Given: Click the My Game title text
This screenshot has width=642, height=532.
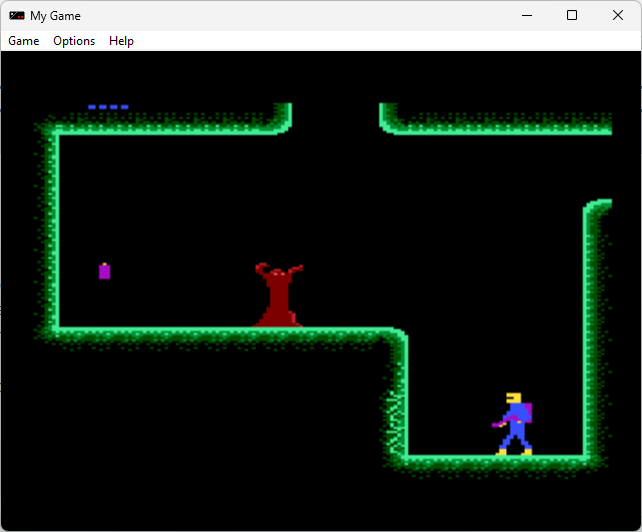Looking at the screenshot, I should (56, 16).
